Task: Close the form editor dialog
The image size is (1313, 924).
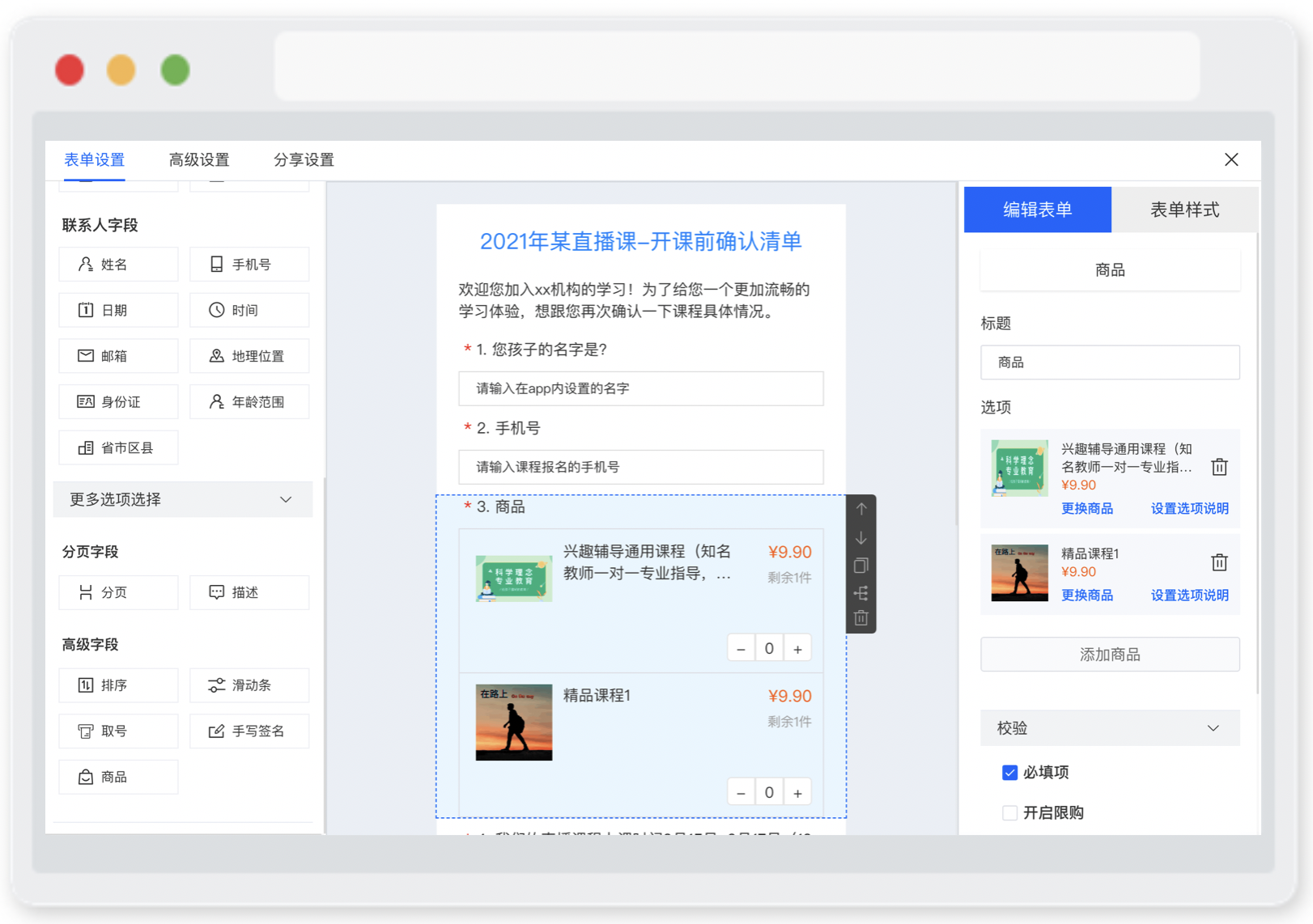Action: coord(1231,160)
